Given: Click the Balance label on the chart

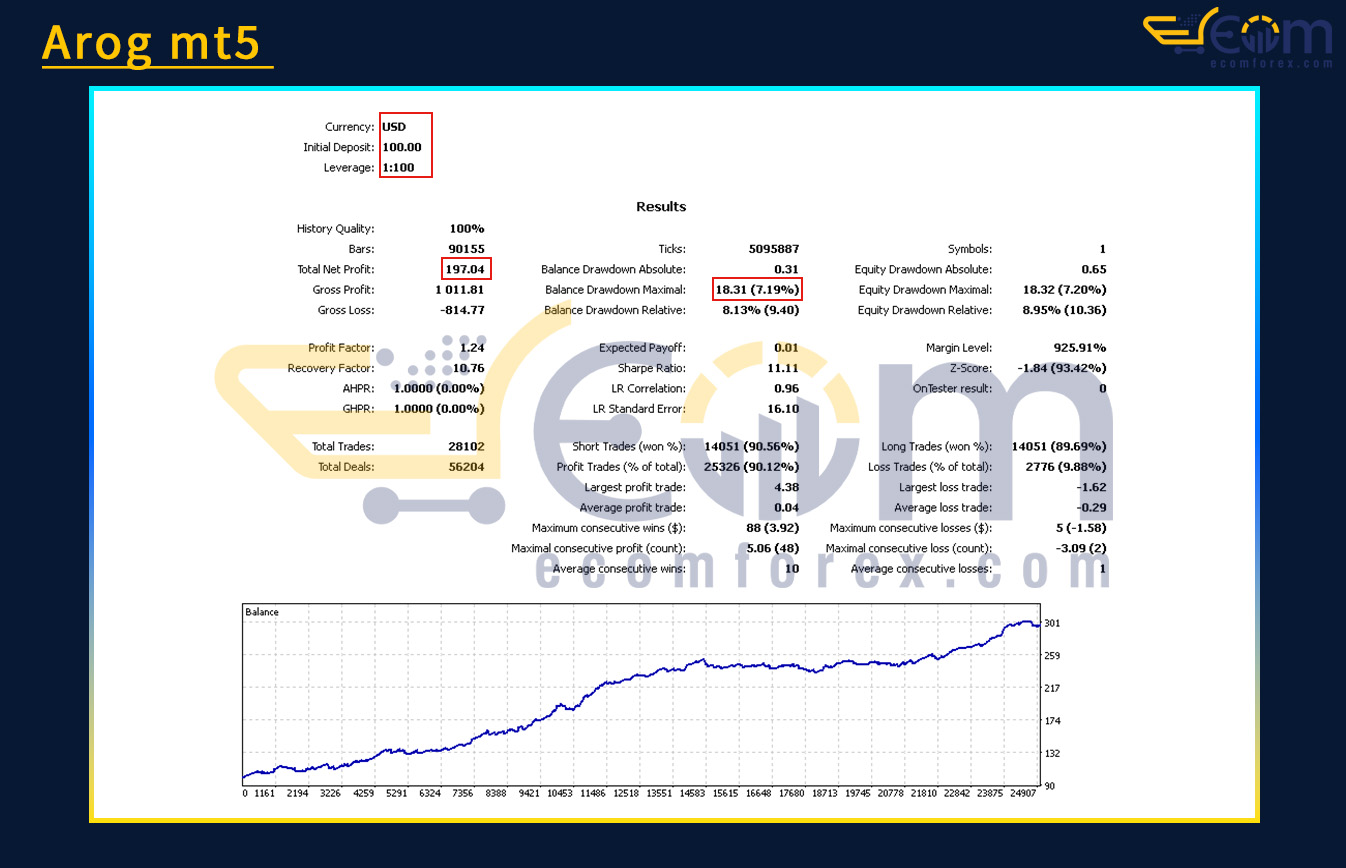Looking at the screenshot, I should (x=262, y=612).
